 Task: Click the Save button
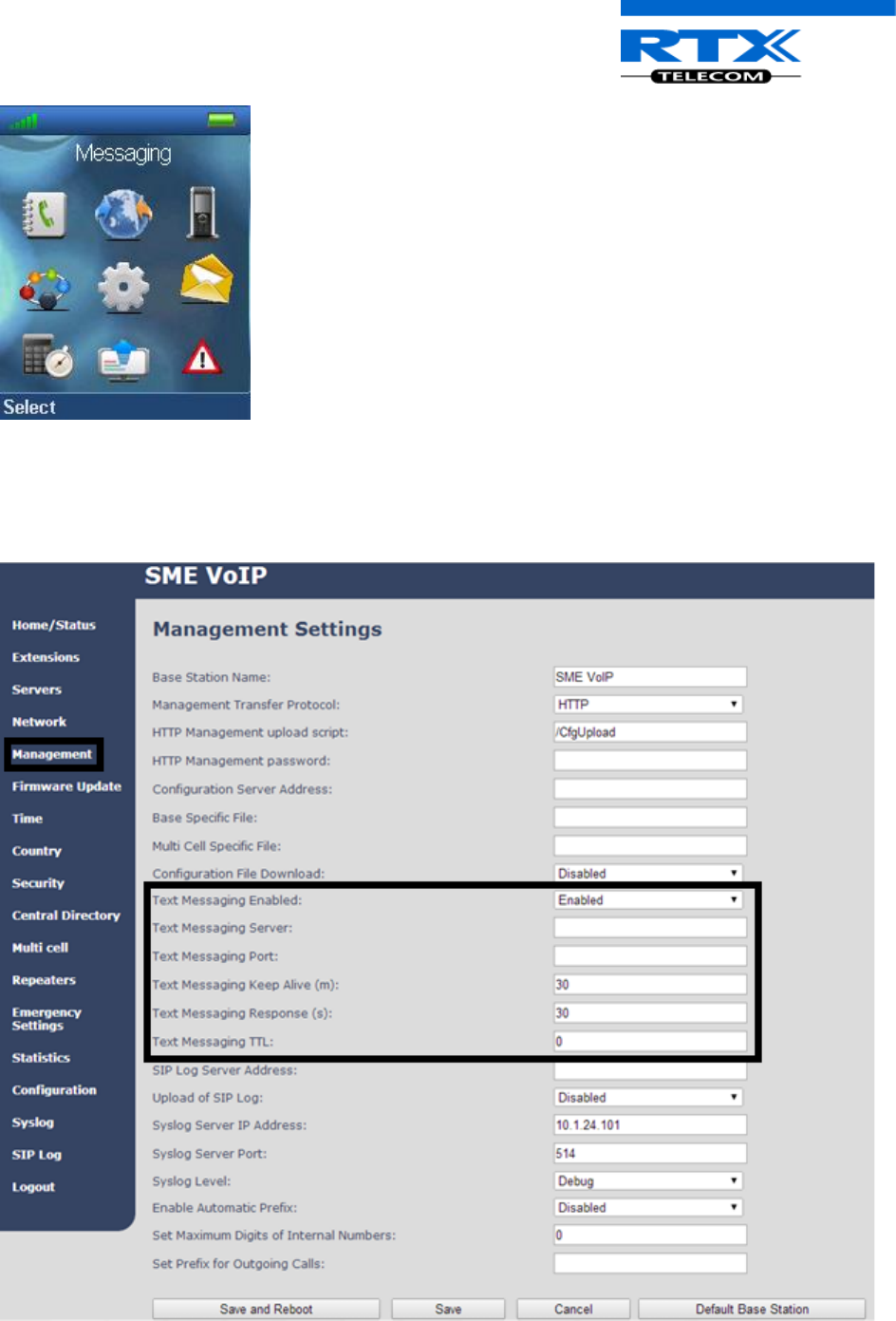[x=448, y=1310]
